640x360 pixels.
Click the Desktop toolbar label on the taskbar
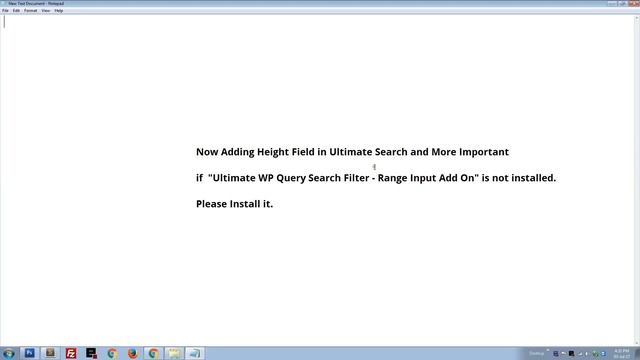point(537,353)
